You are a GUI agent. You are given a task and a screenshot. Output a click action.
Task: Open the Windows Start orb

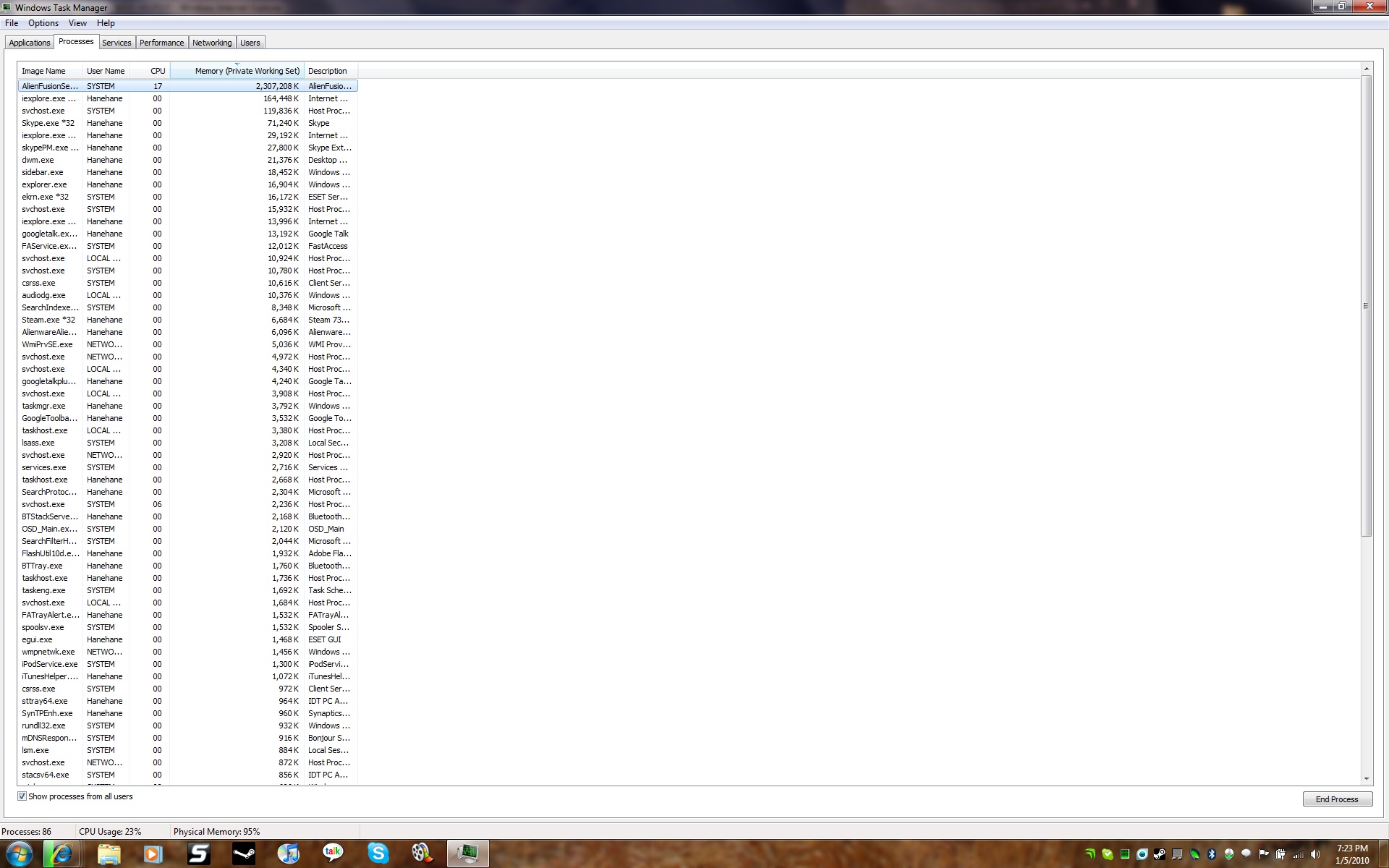click(x=19, y=854)
